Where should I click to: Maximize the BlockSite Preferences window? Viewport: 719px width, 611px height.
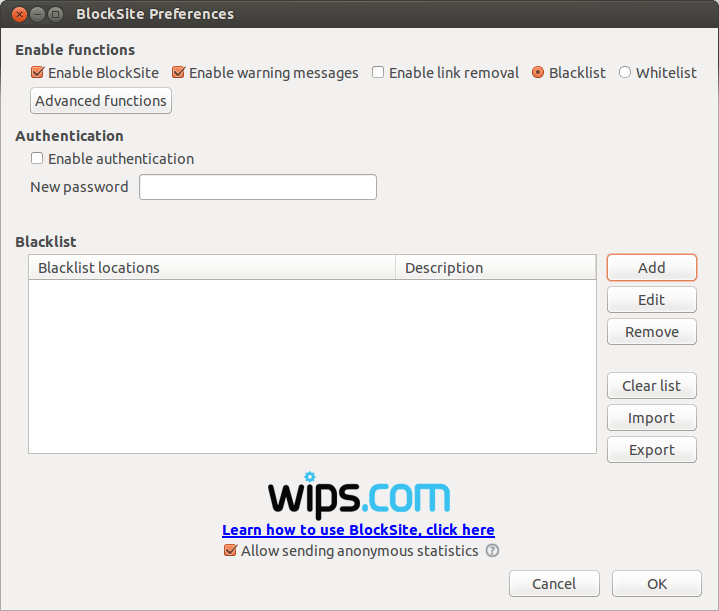pos(55,15)
